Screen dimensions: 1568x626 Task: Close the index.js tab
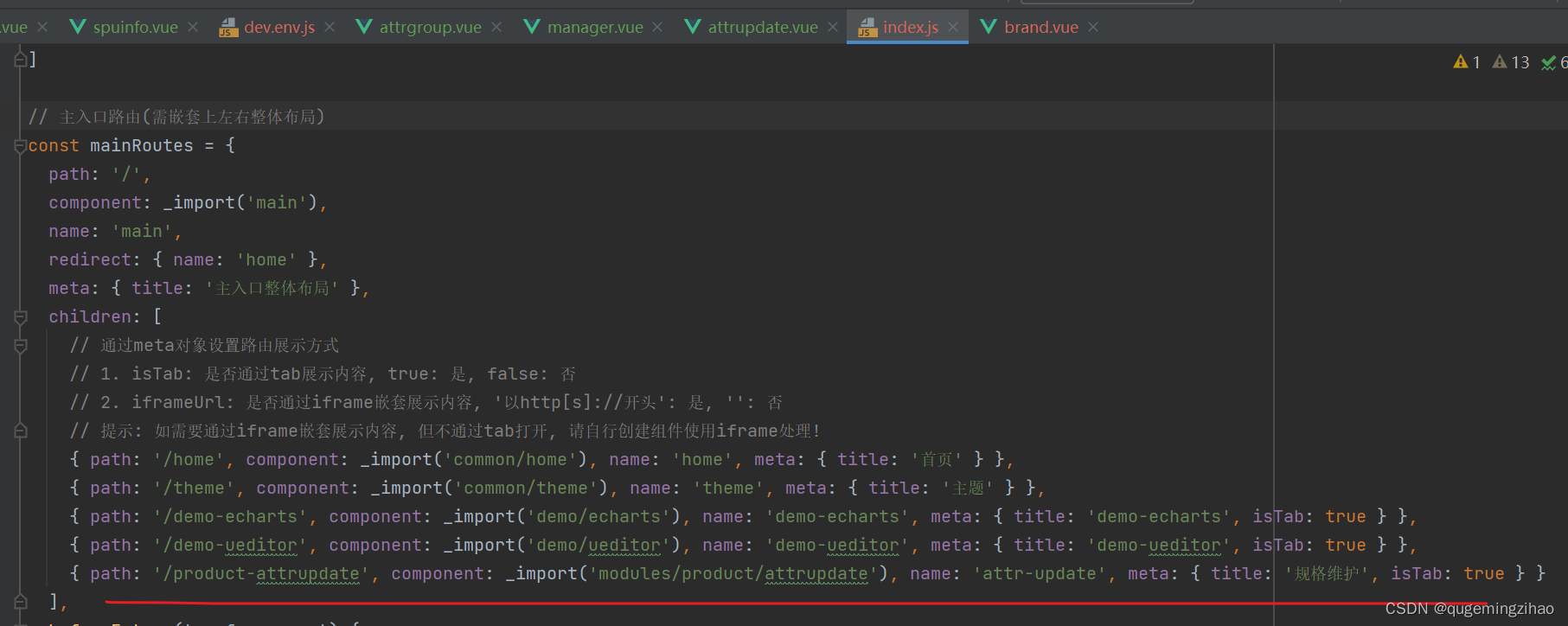click(x=953, y=28)
